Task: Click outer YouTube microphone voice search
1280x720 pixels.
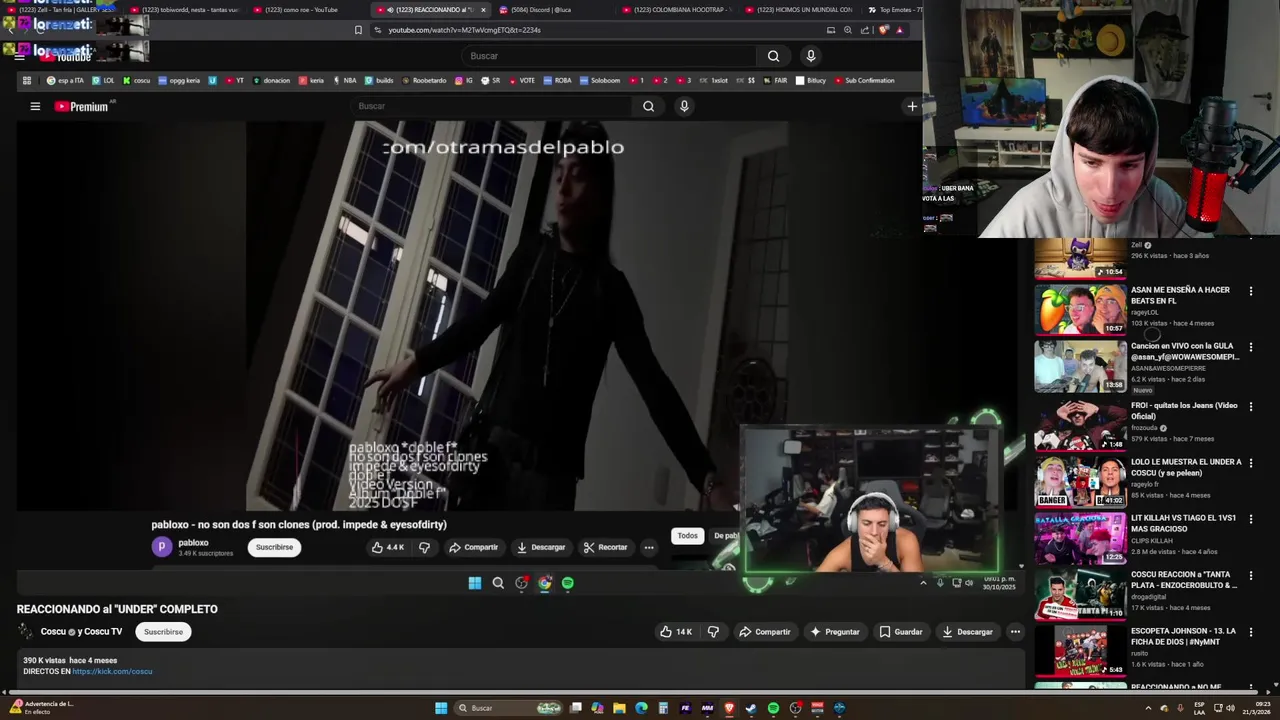Action: [x=811, y=56]
